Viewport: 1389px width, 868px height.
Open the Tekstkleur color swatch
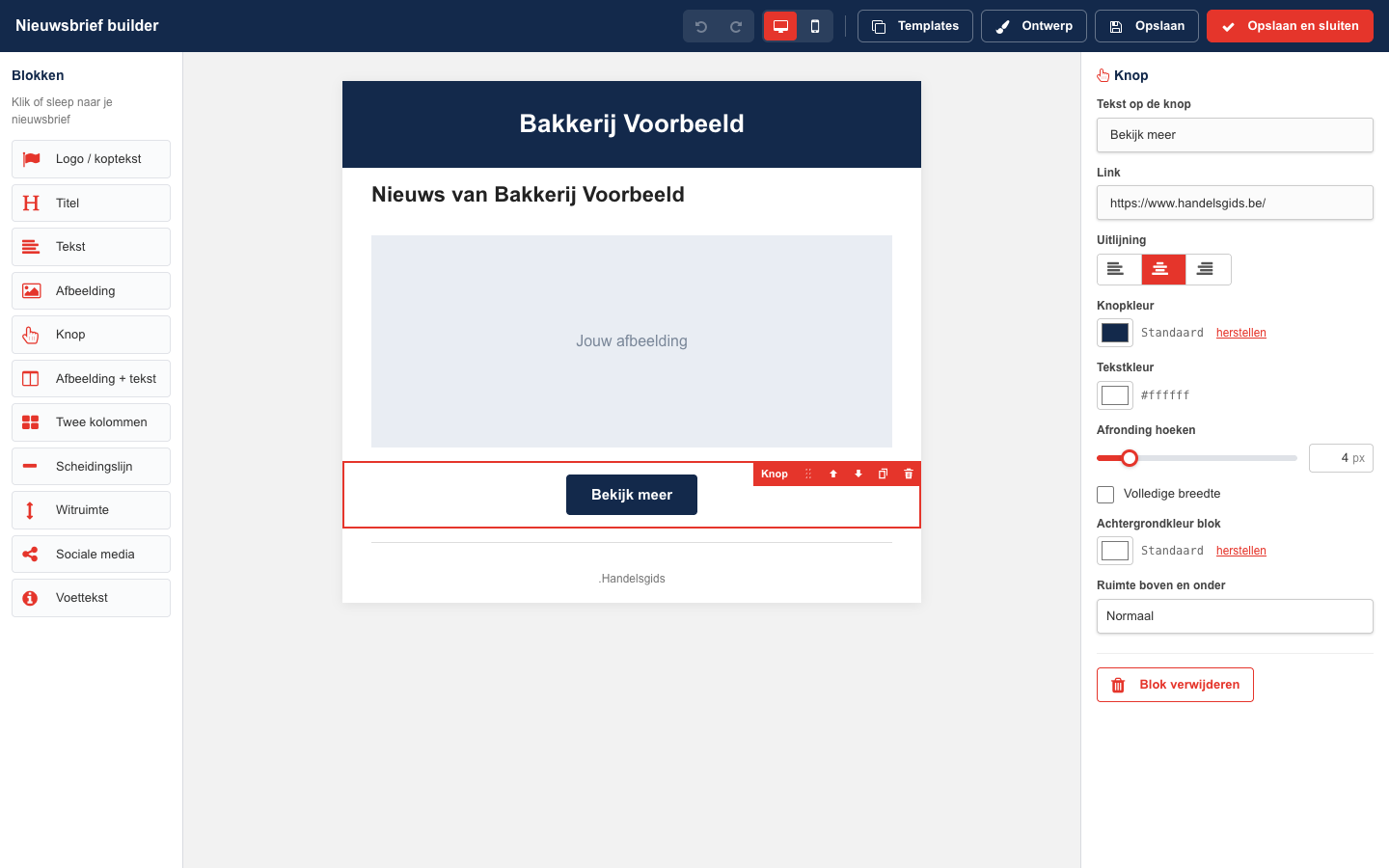point(1115,395)
